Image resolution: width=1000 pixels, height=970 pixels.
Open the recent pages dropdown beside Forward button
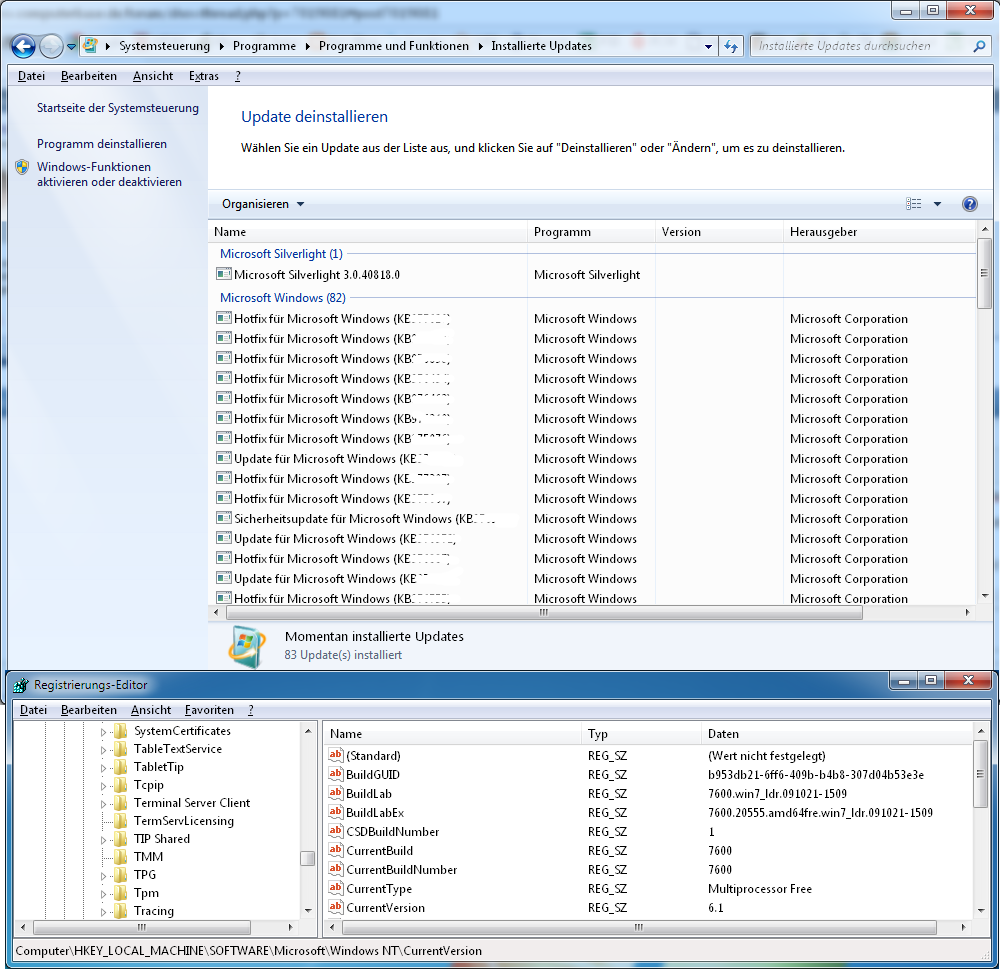tap(71, 47)
